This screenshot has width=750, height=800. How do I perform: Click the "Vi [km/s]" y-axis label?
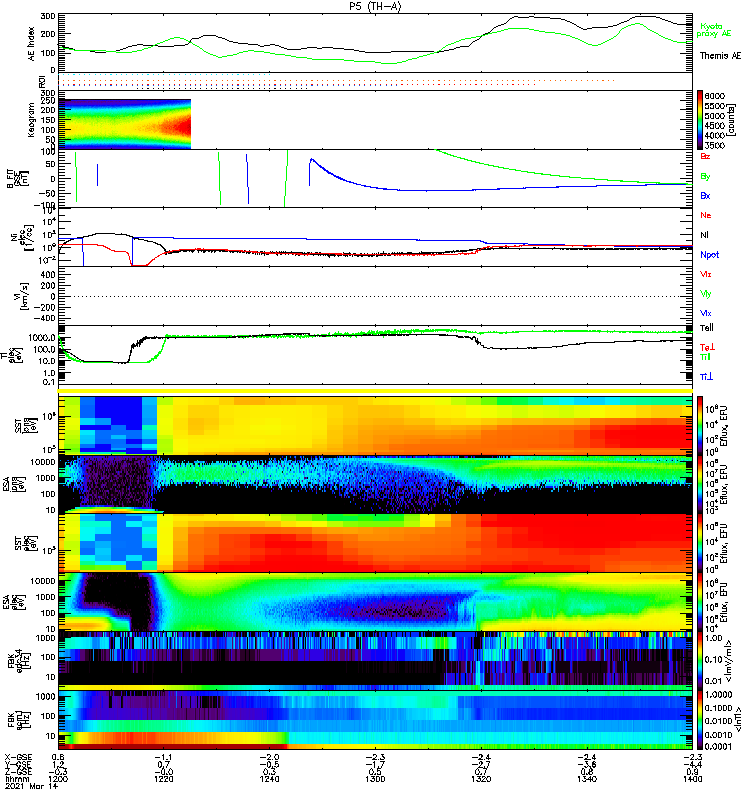click(x=20, y=296)
